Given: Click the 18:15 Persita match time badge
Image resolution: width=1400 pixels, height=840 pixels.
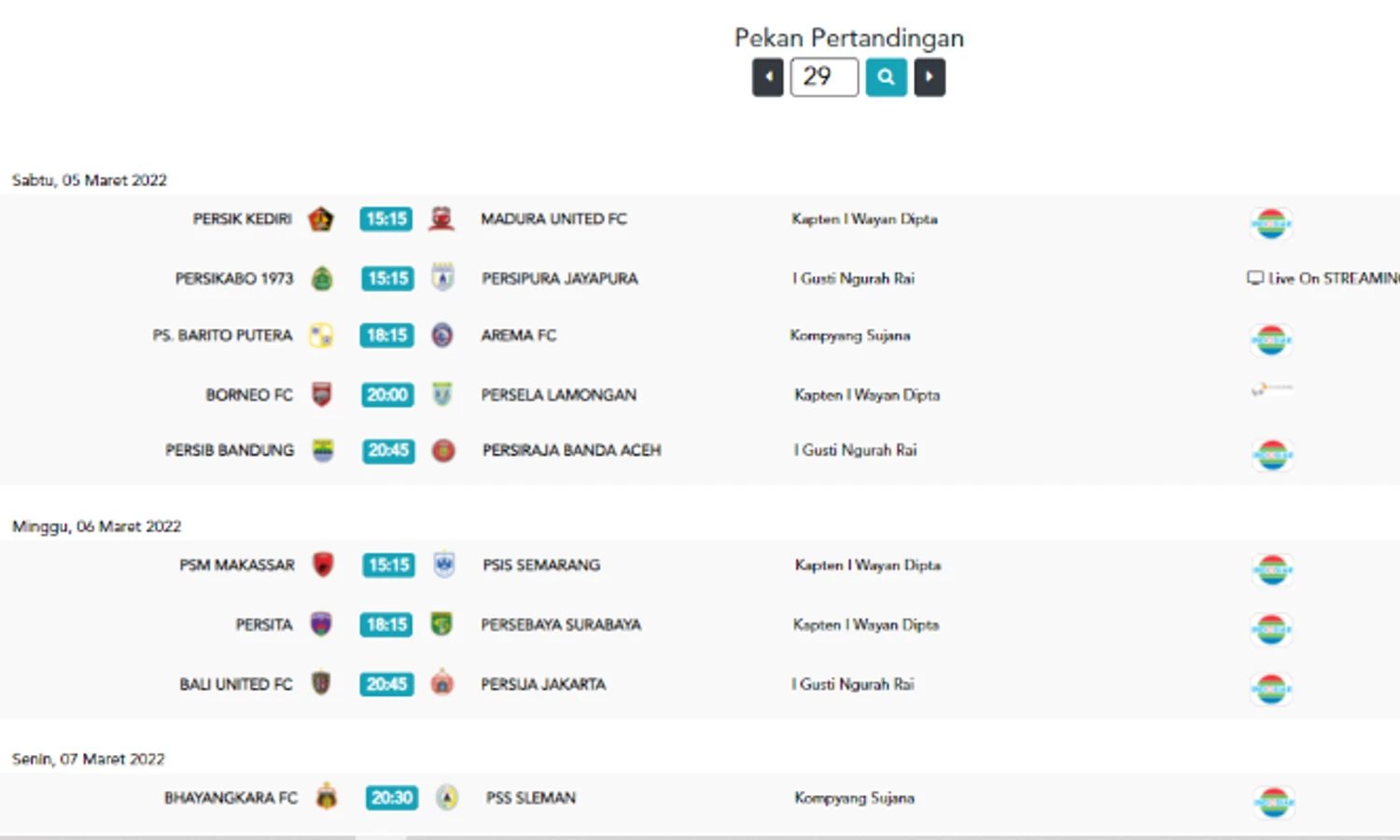Looking at the screenshot, I should pos(387,624).
